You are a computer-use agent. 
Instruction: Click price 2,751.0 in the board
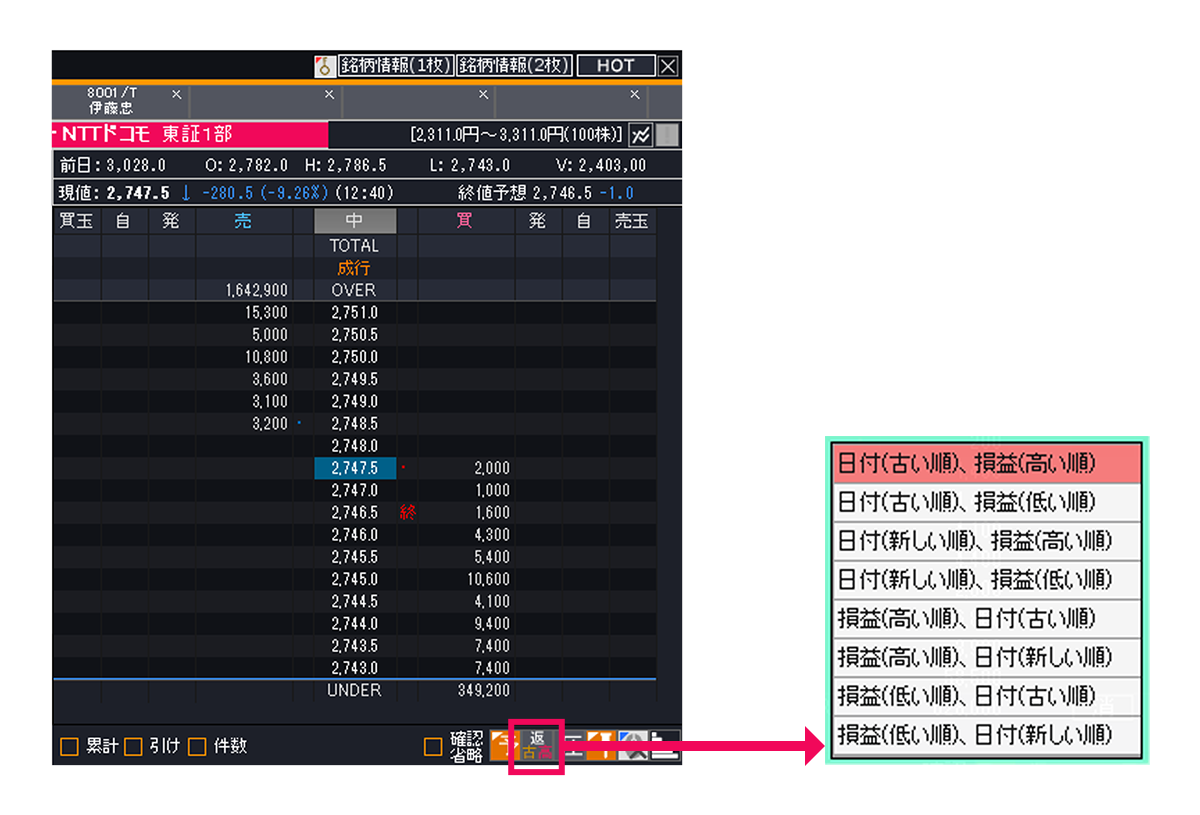tap(354, 312)
